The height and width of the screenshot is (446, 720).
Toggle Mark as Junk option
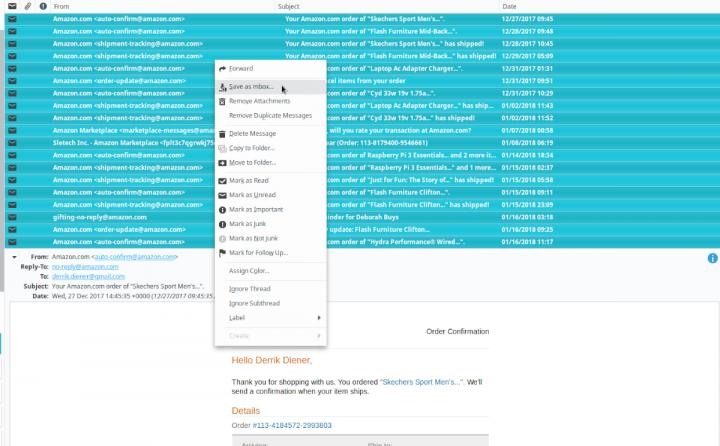tap(246, 224)
